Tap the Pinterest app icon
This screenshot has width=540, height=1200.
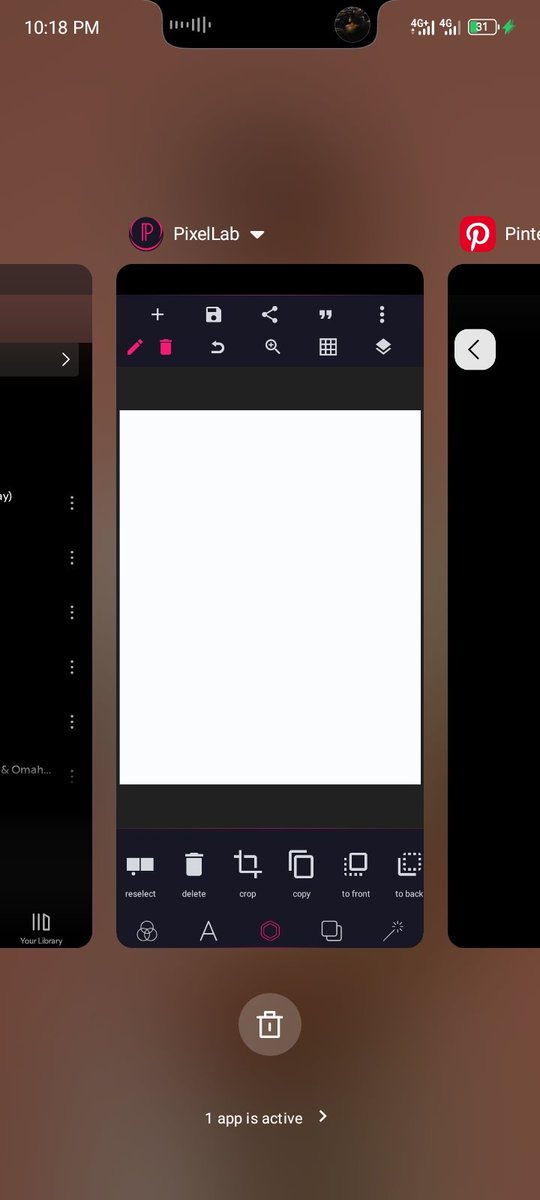tap(478, 235)
